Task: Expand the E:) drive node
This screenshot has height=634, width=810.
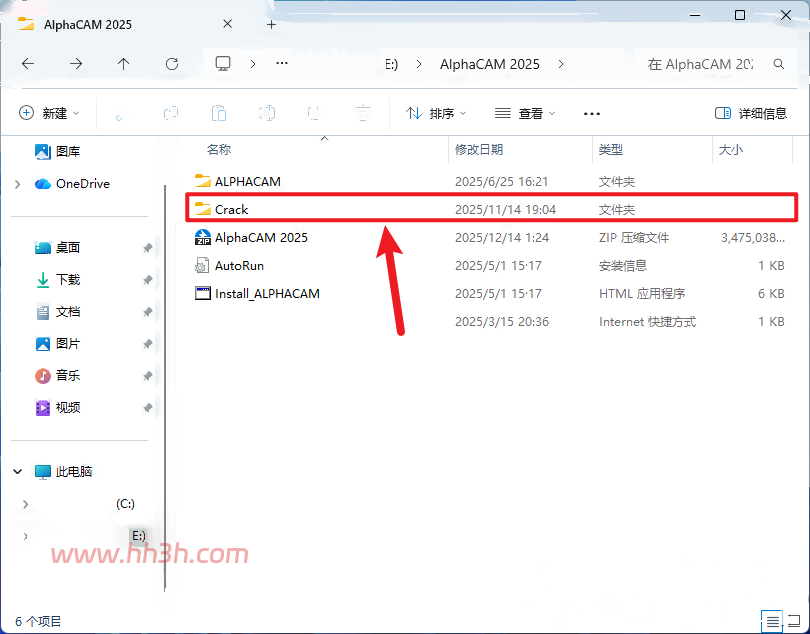Action: (x=25, y=536)
